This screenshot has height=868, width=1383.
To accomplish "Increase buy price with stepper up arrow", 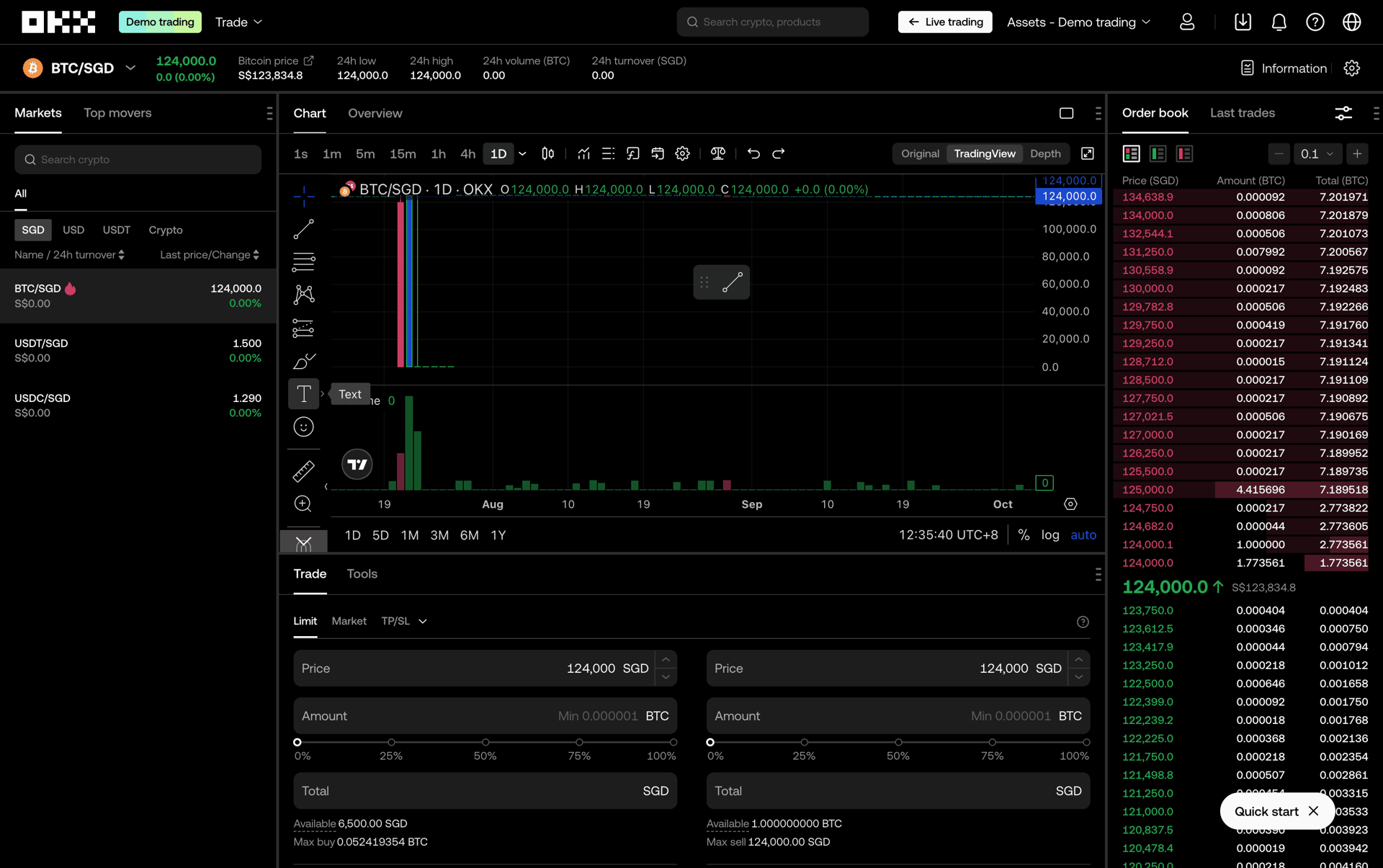I will pos(666,660).
